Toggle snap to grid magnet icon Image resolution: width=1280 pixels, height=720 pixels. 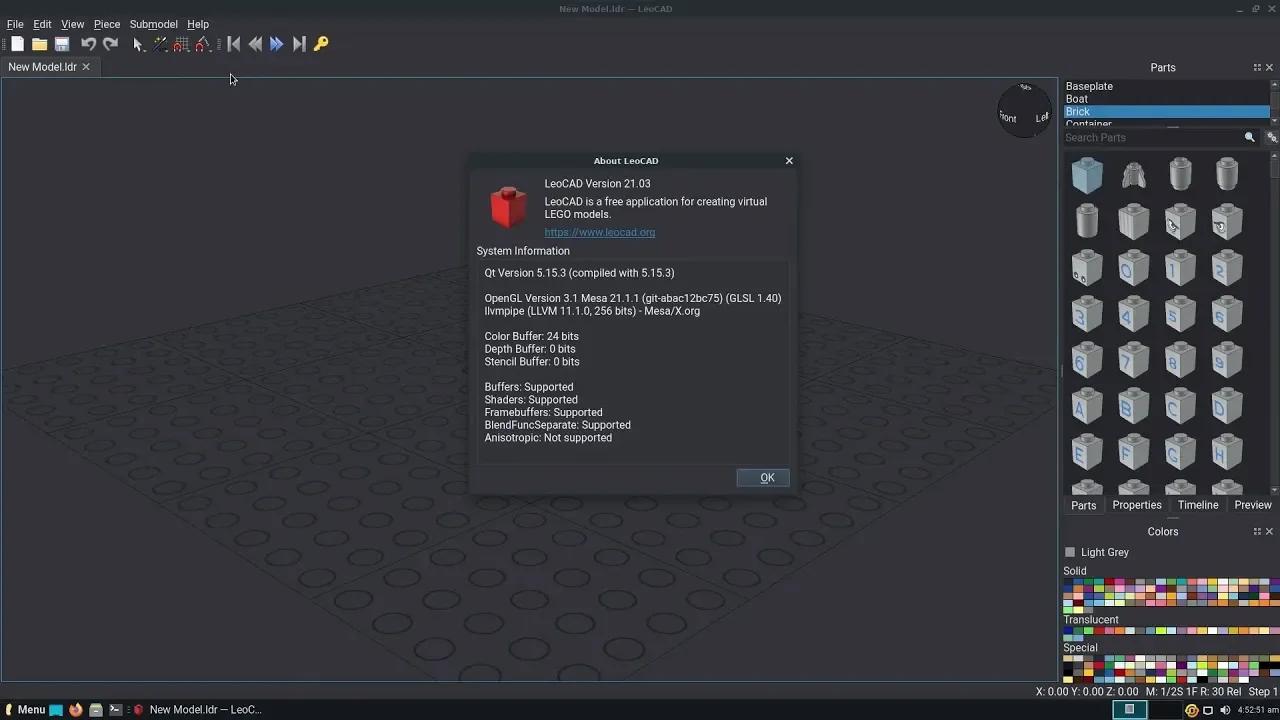click(x=181, y=43)
